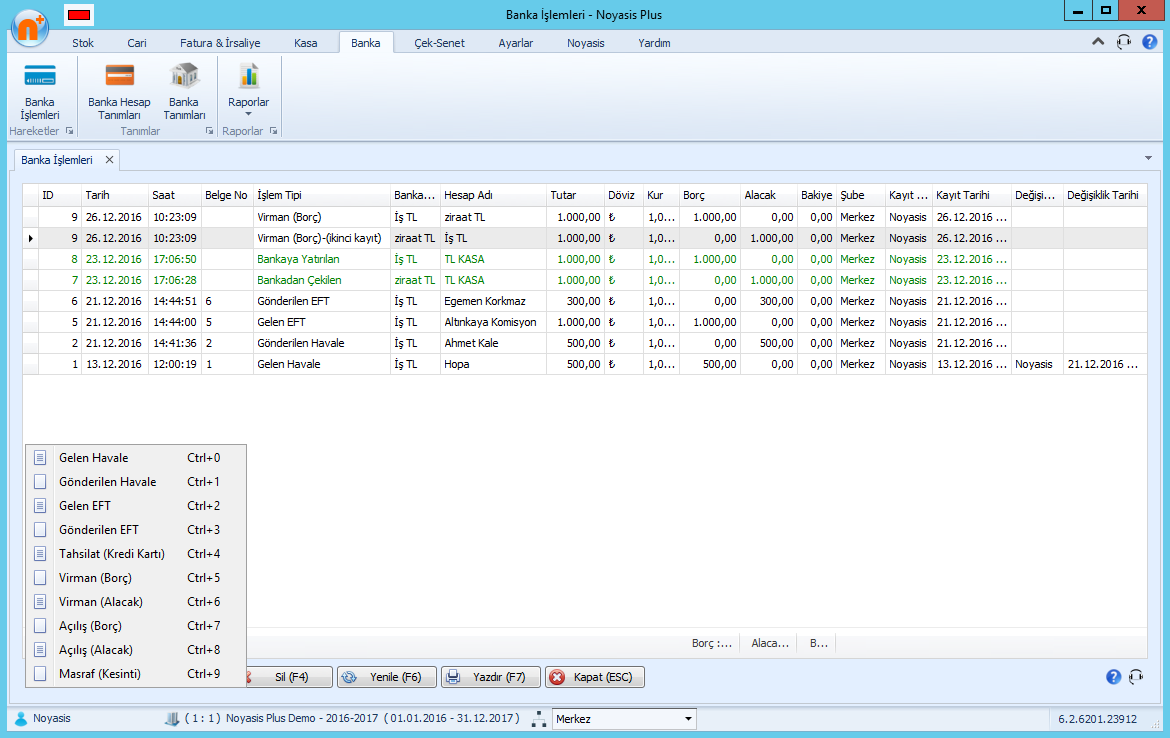Choose Açılış (Alacak) from the menu
1170x738 pixels.
pos(136,649)
